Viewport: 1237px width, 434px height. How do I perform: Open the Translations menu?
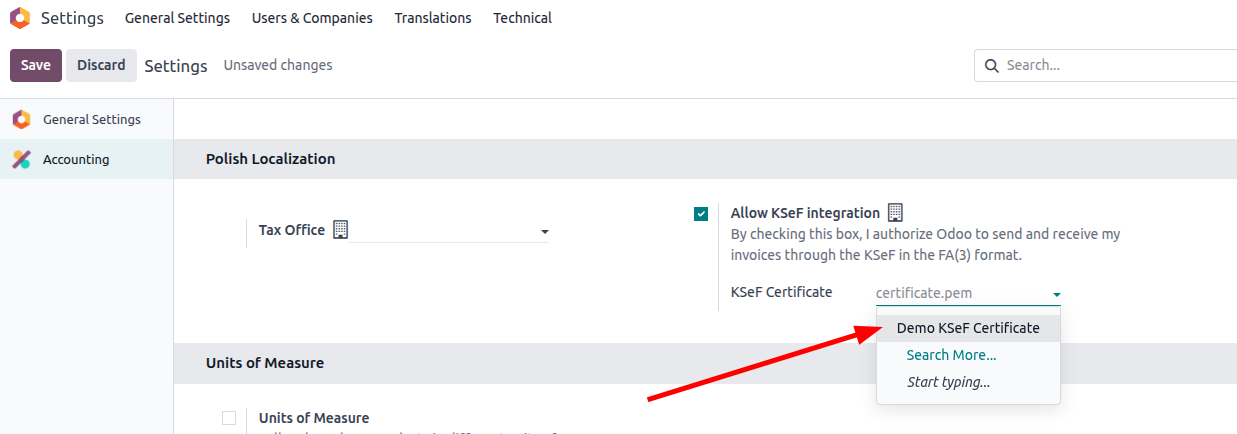[x=433, y=18]
